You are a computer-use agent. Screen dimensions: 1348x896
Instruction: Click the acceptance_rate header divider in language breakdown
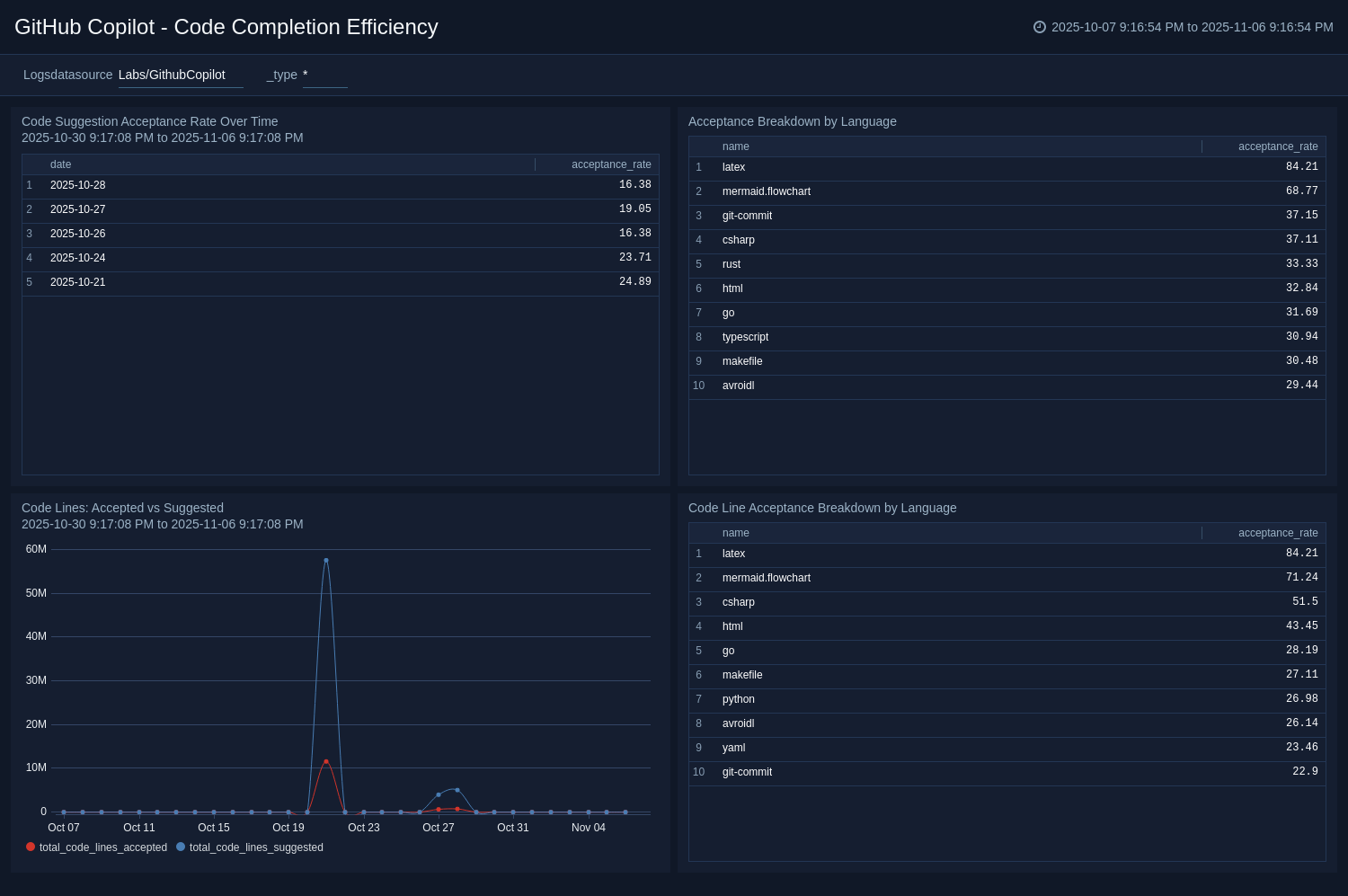coord(1202,146)
